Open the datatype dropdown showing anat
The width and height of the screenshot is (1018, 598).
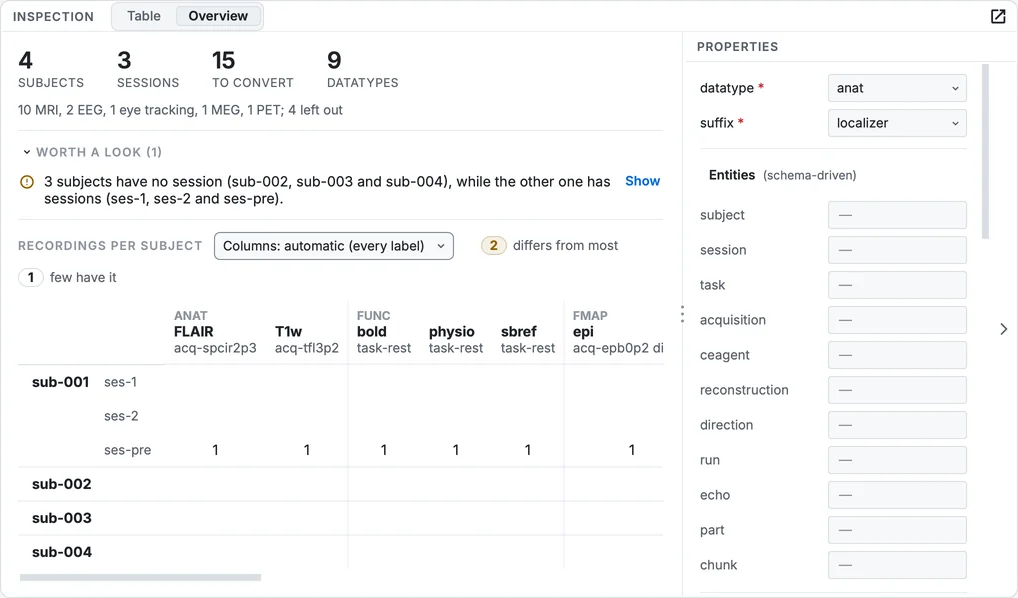[x=897, y=88]
